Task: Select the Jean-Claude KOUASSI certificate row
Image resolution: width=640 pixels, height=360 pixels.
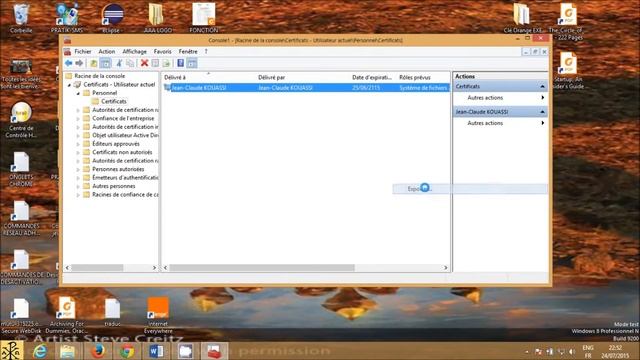Action: point(306,88)
